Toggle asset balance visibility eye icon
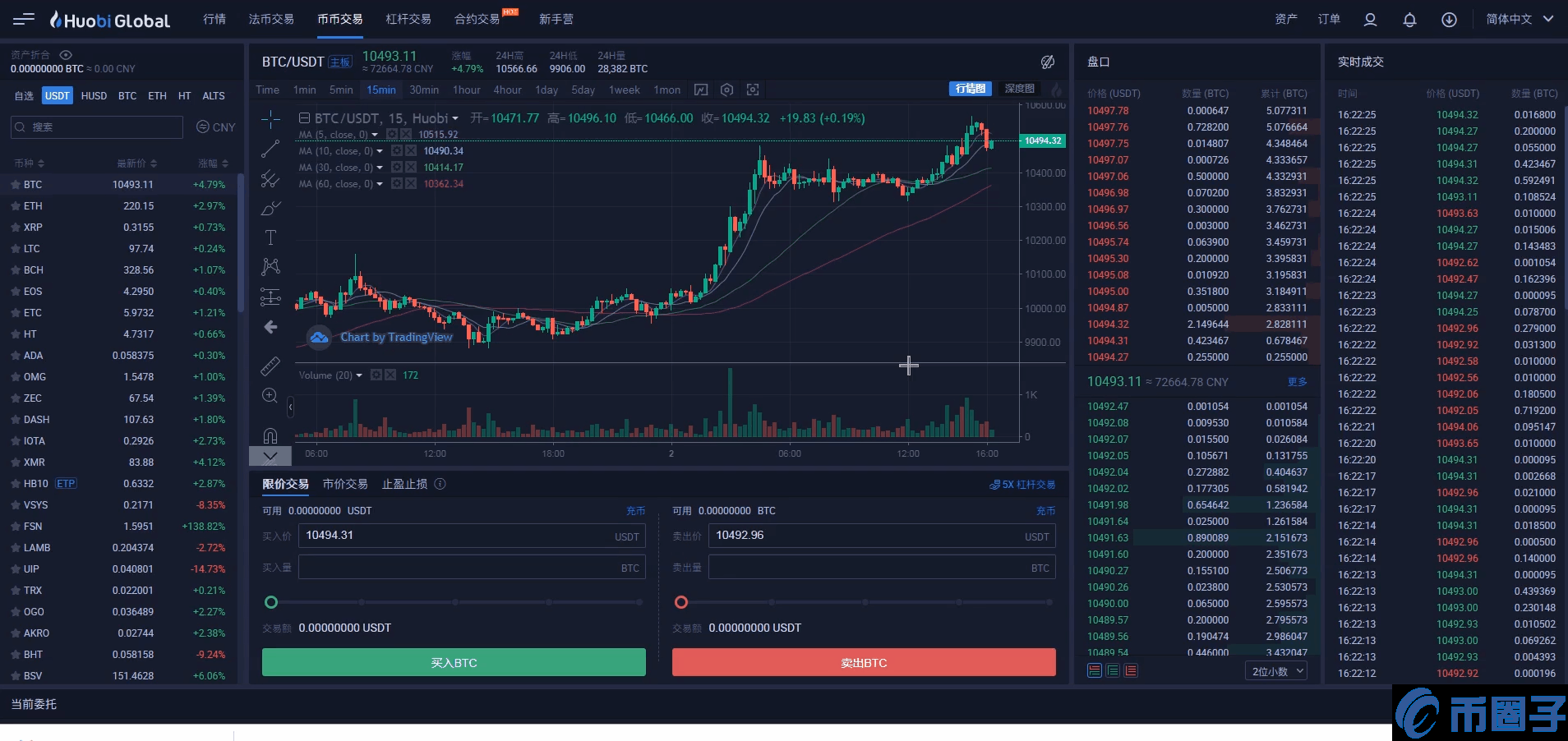Viewport: 1568px width, 741px height. pos(66,55)
